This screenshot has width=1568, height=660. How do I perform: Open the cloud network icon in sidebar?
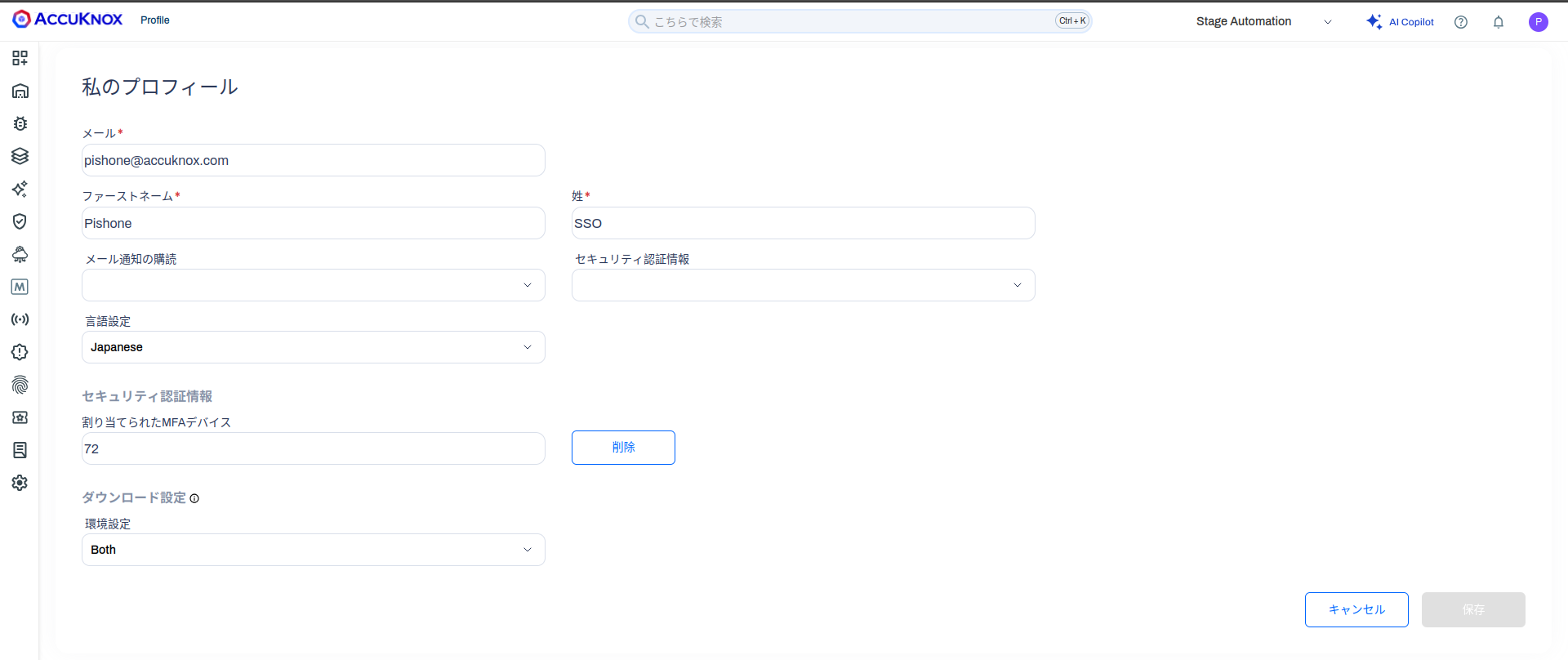[x=20, y=254]
